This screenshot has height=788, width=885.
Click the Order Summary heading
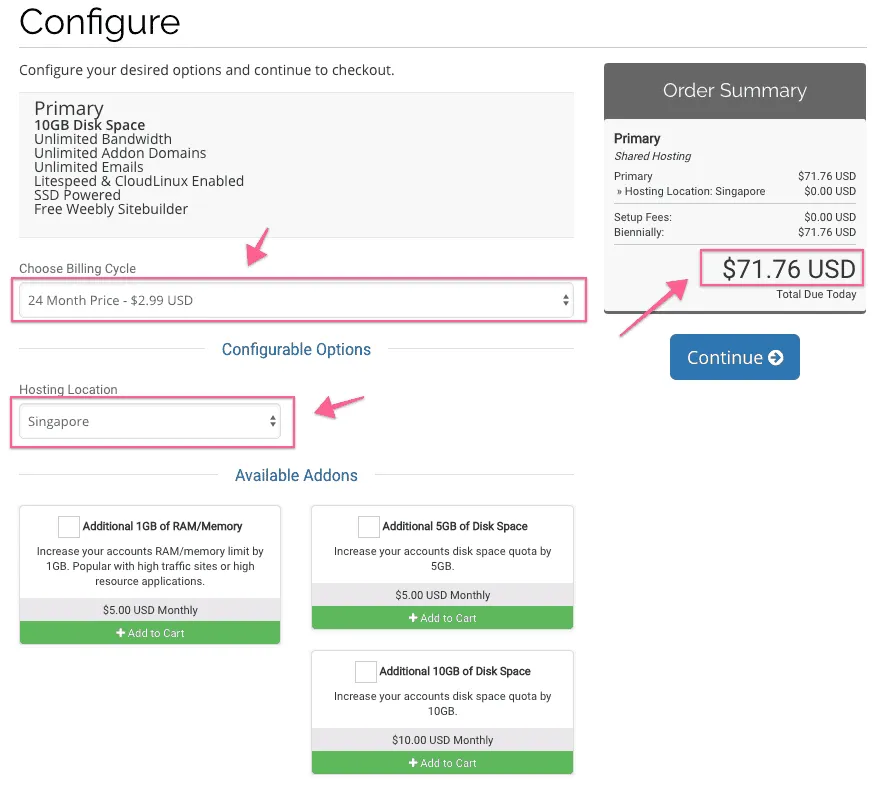point(734,90)
